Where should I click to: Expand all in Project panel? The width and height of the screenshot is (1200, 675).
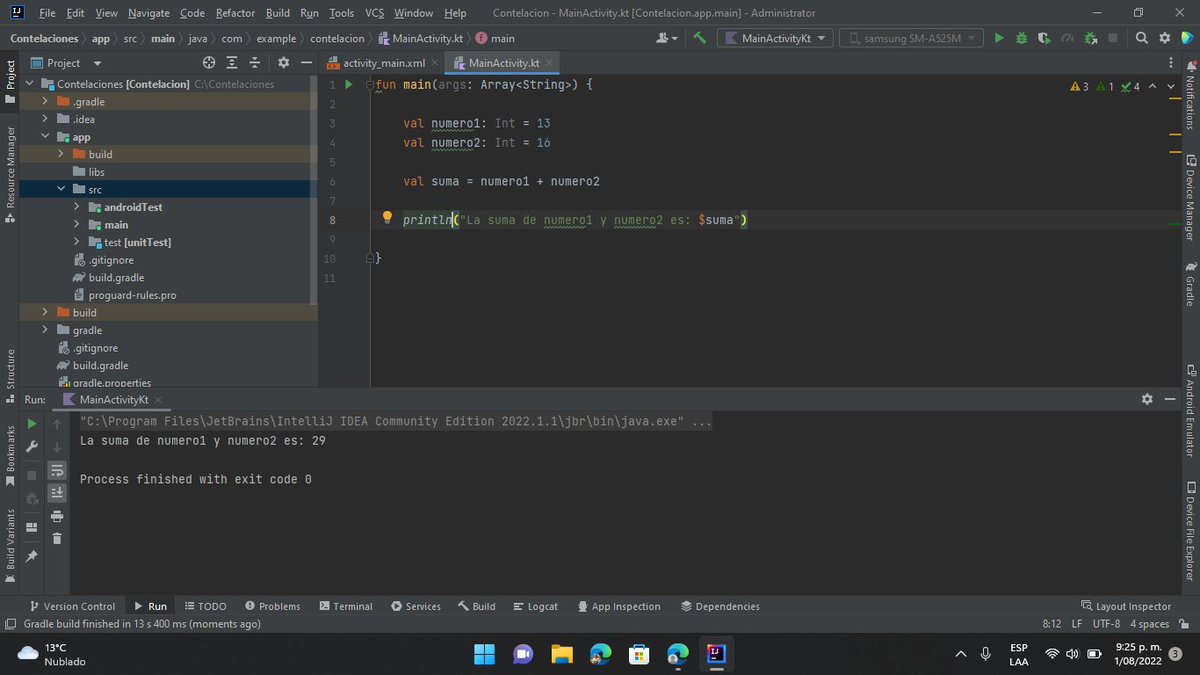pyautogui.click(x=232, y=63)
